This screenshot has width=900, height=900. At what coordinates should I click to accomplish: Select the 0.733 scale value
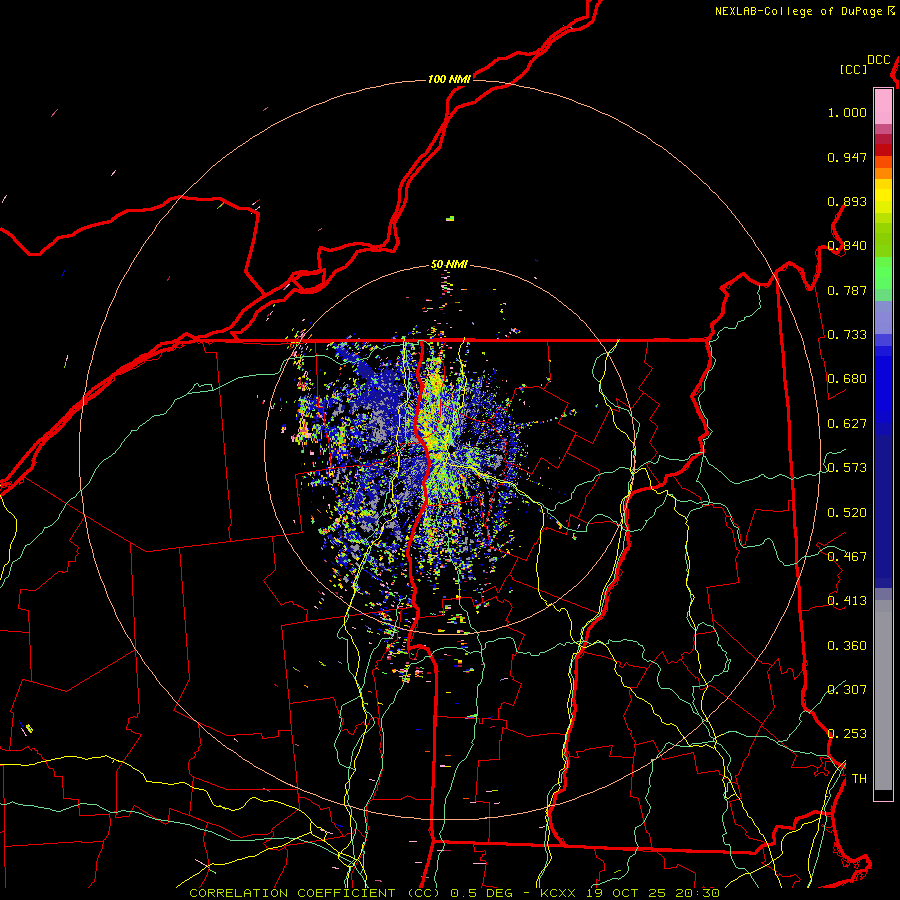[x=847, y=335]
